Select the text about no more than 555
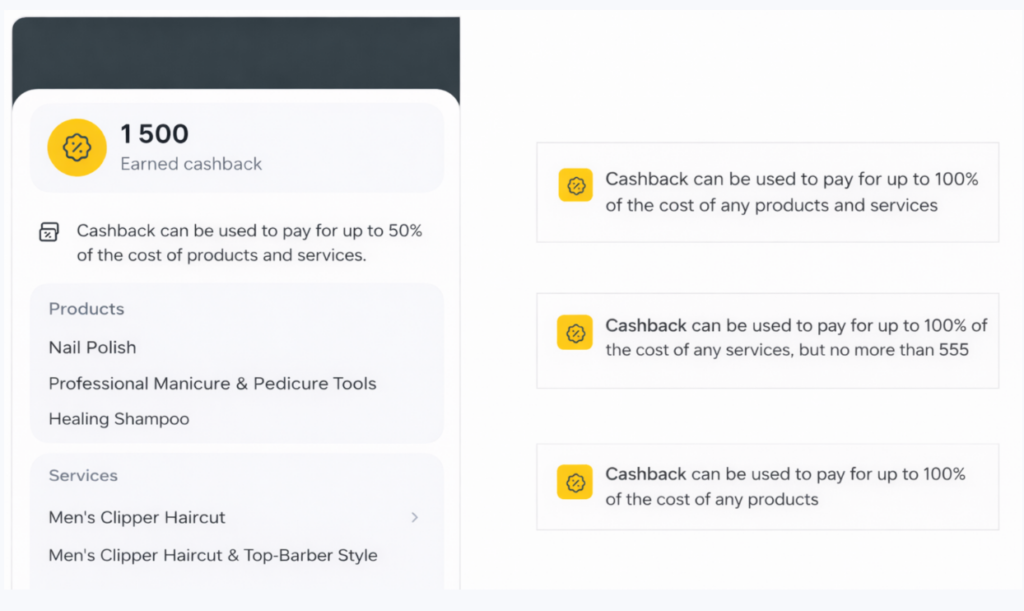 795,337
